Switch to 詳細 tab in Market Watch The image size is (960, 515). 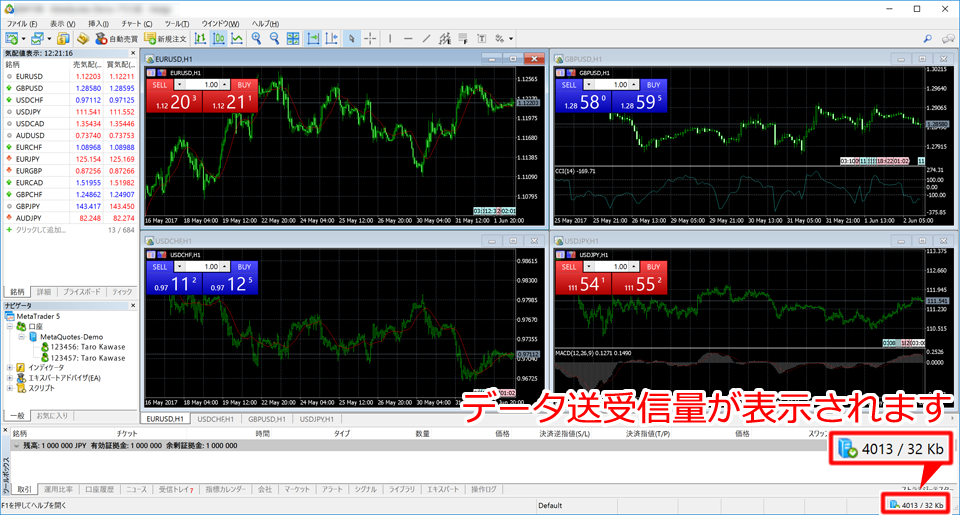pos(44,292)
